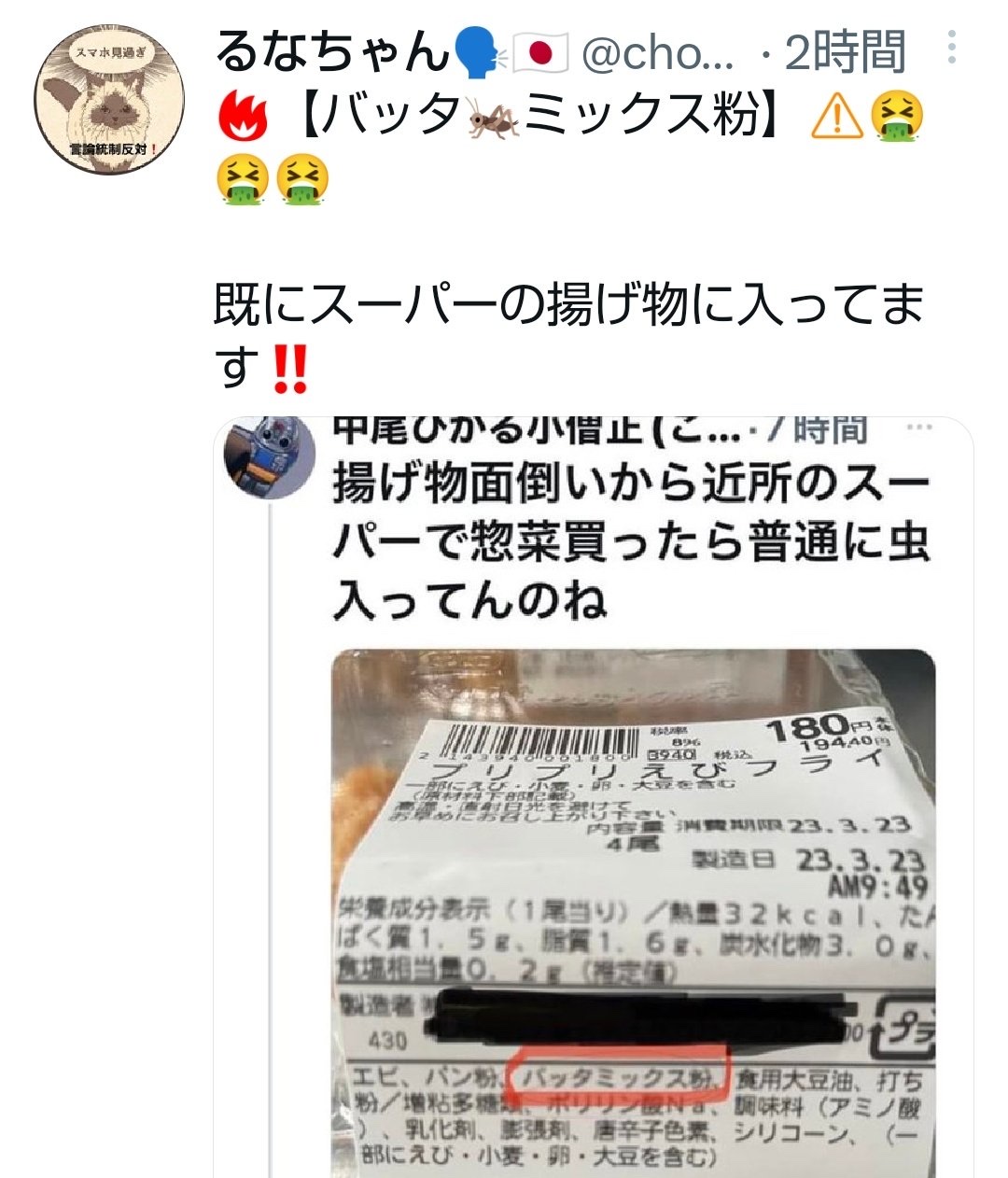Open the quoted tweet's three-dot menu
Viewport: 1008px width, 1178px height.
(x=920, y=428)
